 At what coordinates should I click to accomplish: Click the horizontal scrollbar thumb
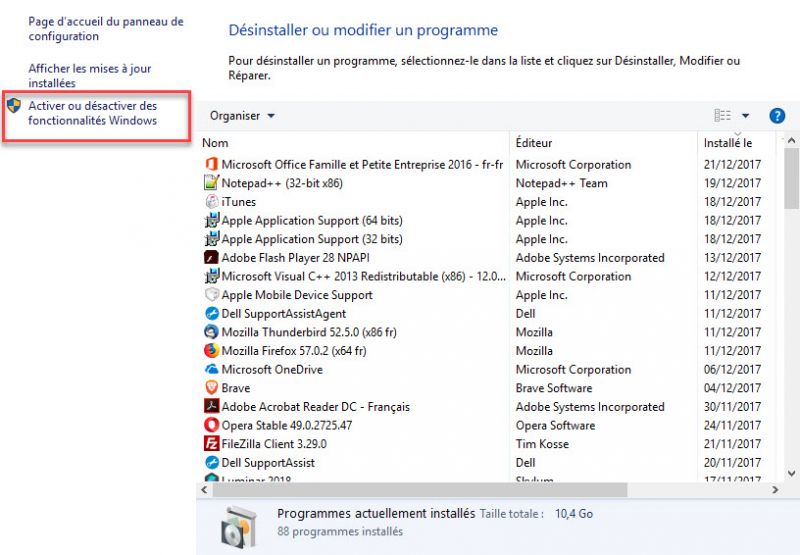coord(420,490)
